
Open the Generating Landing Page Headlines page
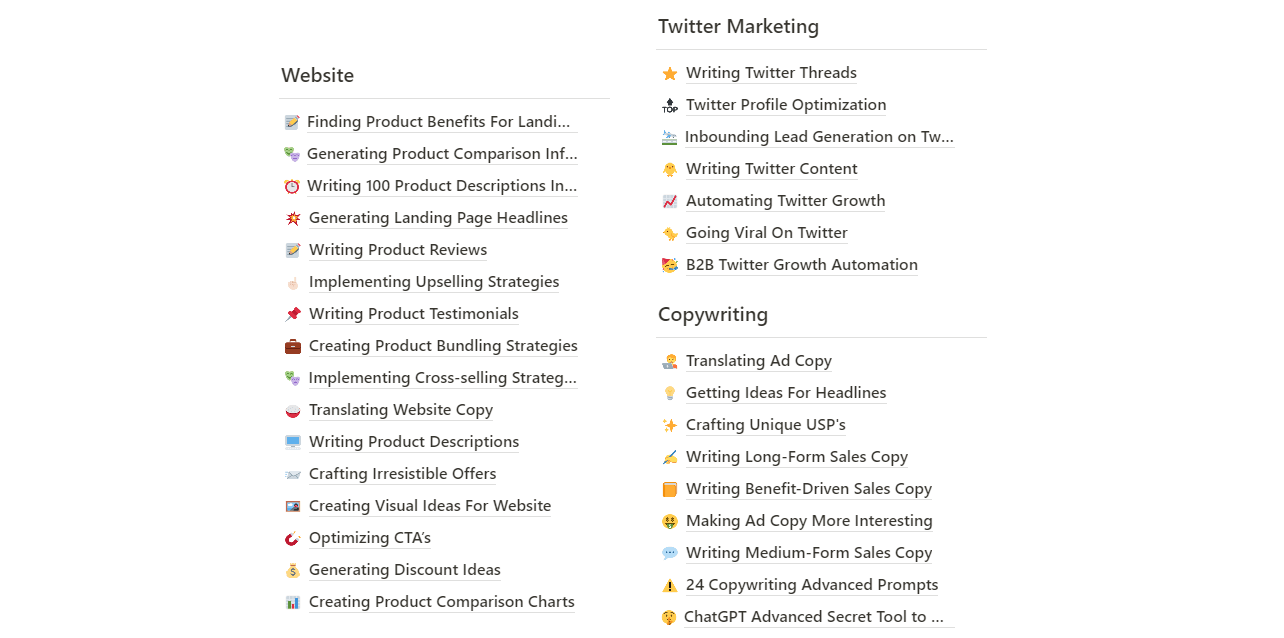point(438,218)
